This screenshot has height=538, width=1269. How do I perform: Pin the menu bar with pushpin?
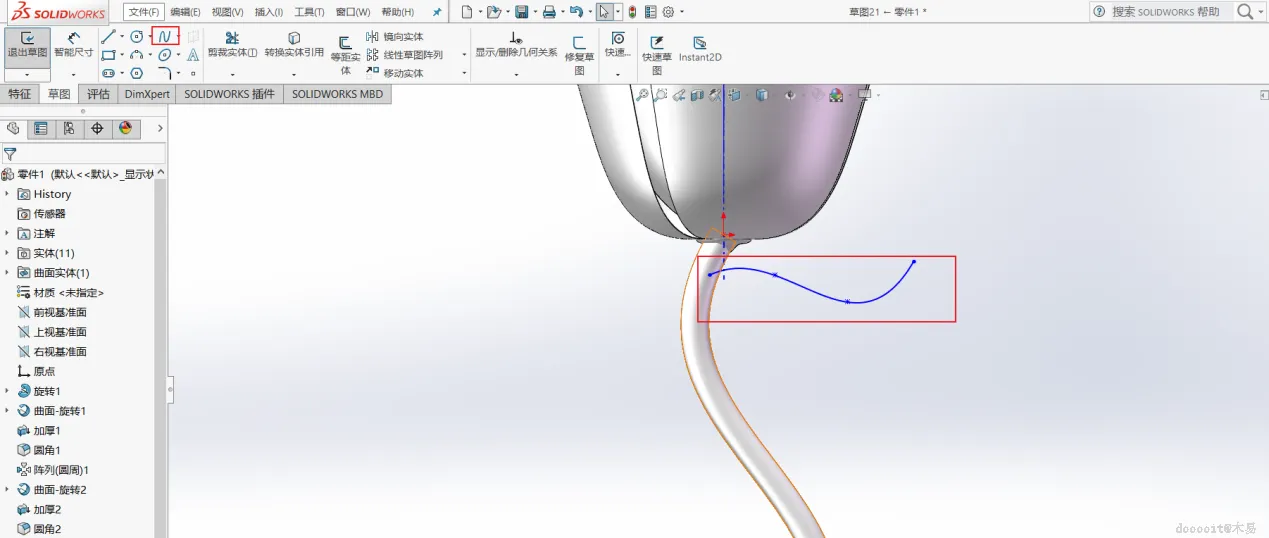pyautogui.click(x=437, y=12)
